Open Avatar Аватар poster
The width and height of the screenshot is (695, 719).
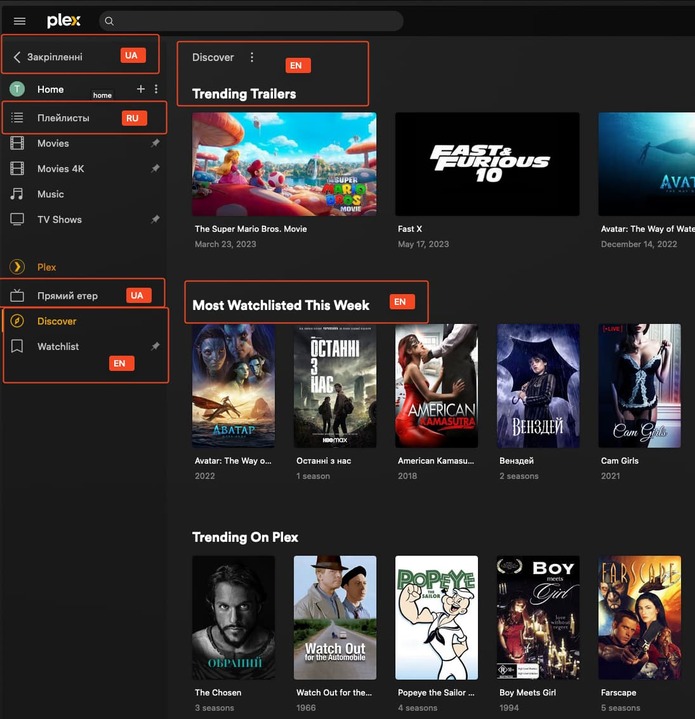pyautogui.click(x=233, y=386)
